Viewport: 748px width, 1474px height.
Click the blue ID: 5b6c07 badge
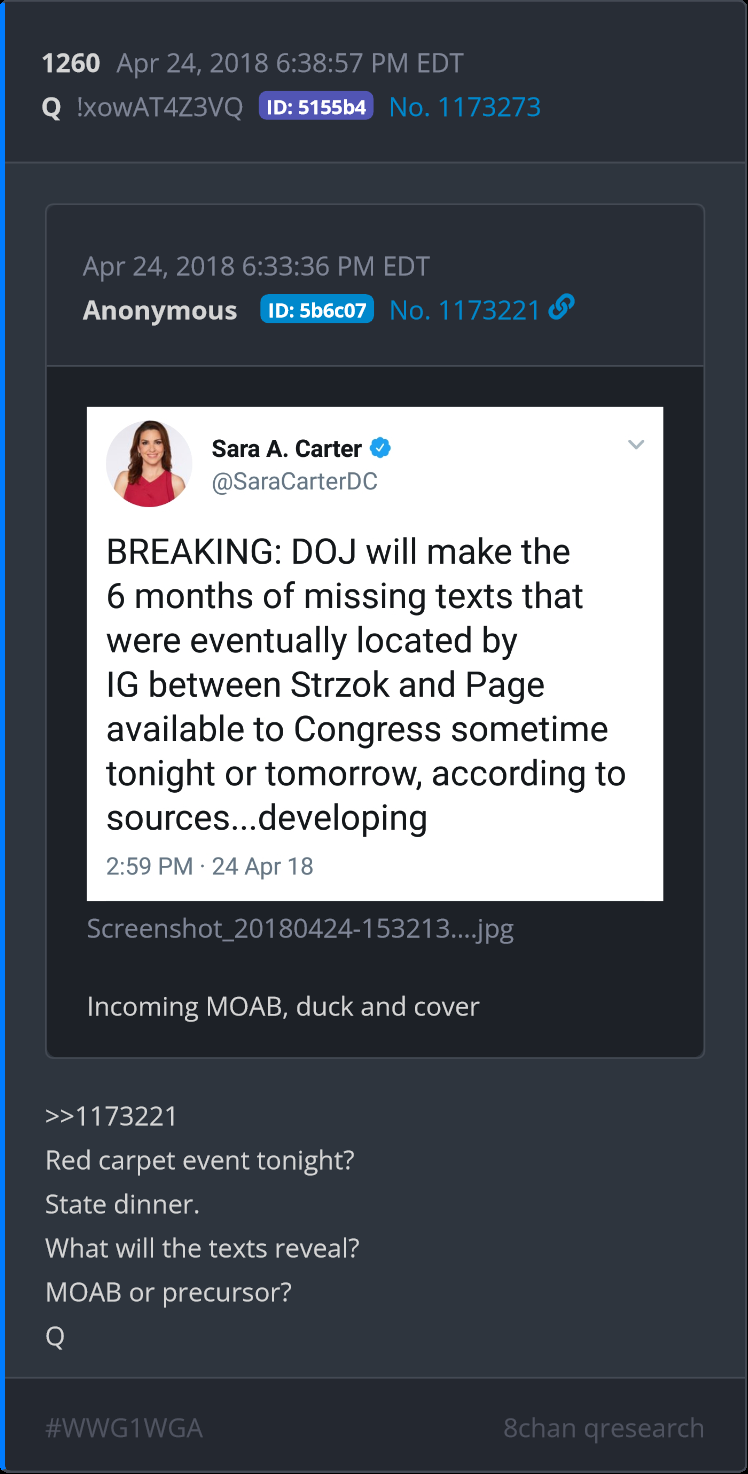[317, 310]
